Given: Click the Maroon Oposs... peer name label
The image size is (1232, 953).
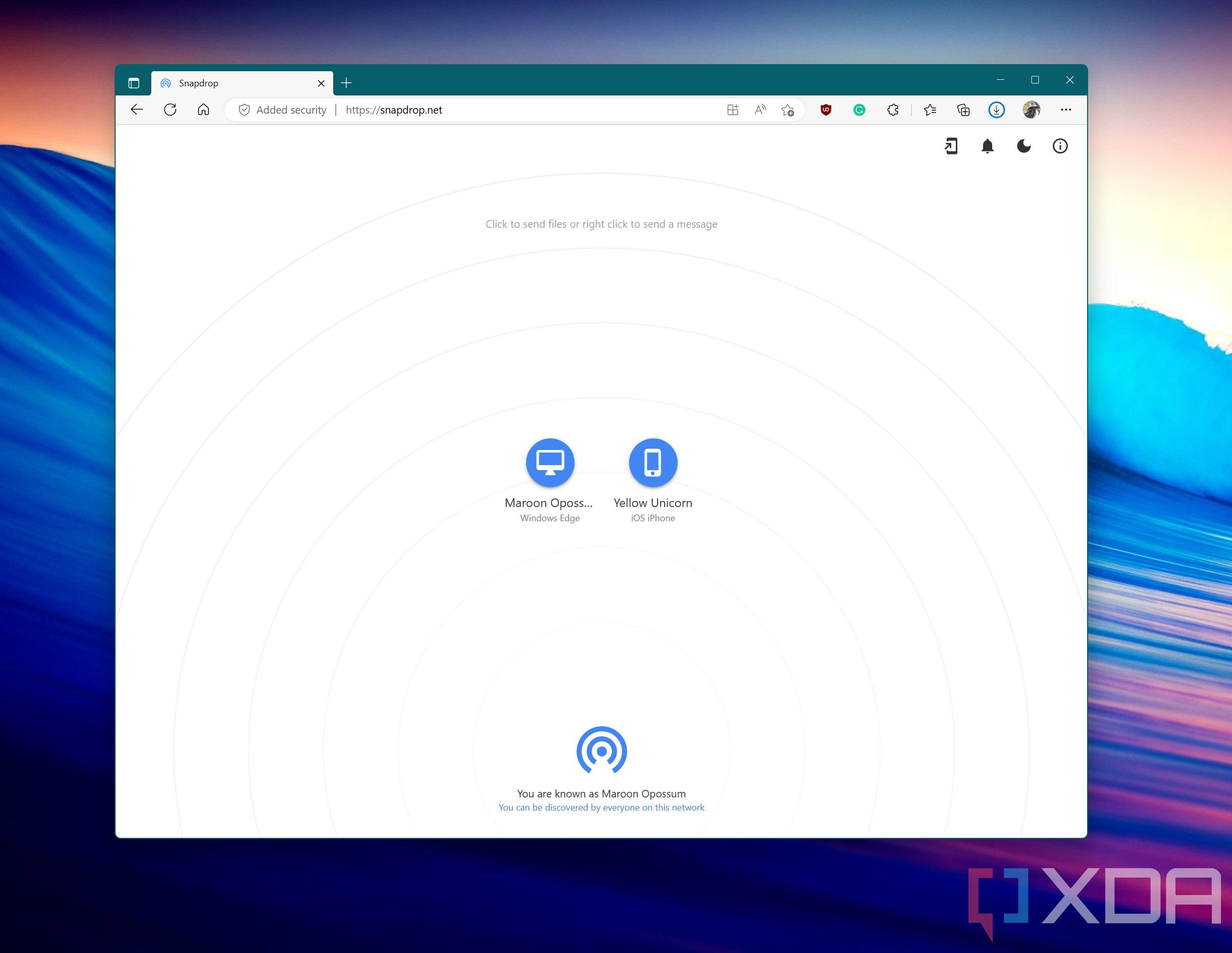Looking at the screenshot, I should click(549, 503).
